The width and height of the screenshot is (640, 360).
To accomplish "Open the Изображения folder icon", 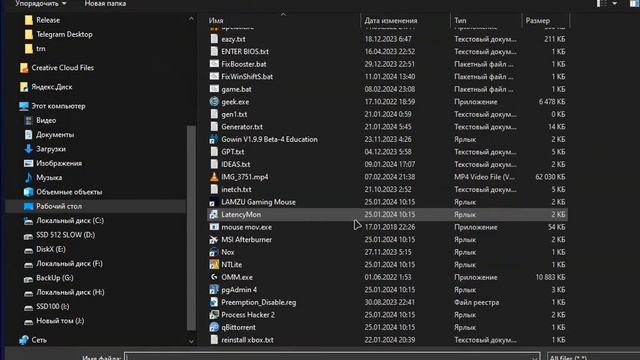I will point(29,163).
